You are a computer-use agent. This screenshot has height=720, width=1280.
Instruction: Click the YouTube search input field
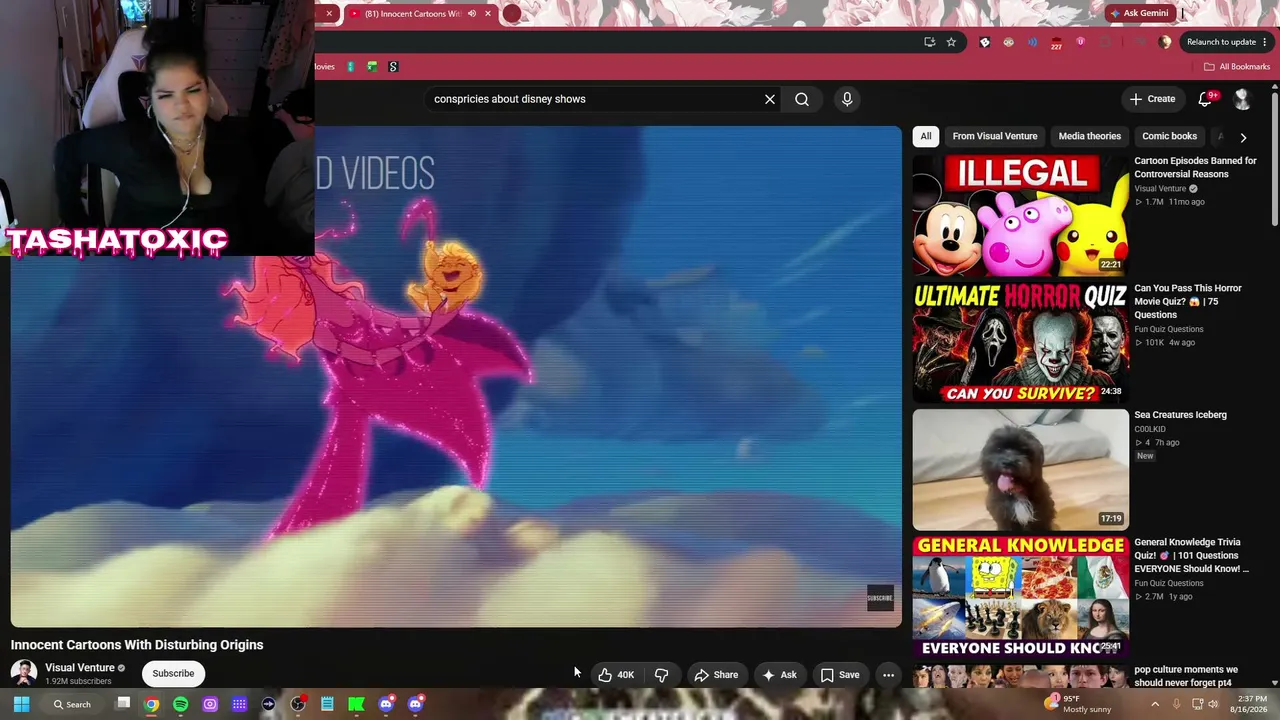595,99
